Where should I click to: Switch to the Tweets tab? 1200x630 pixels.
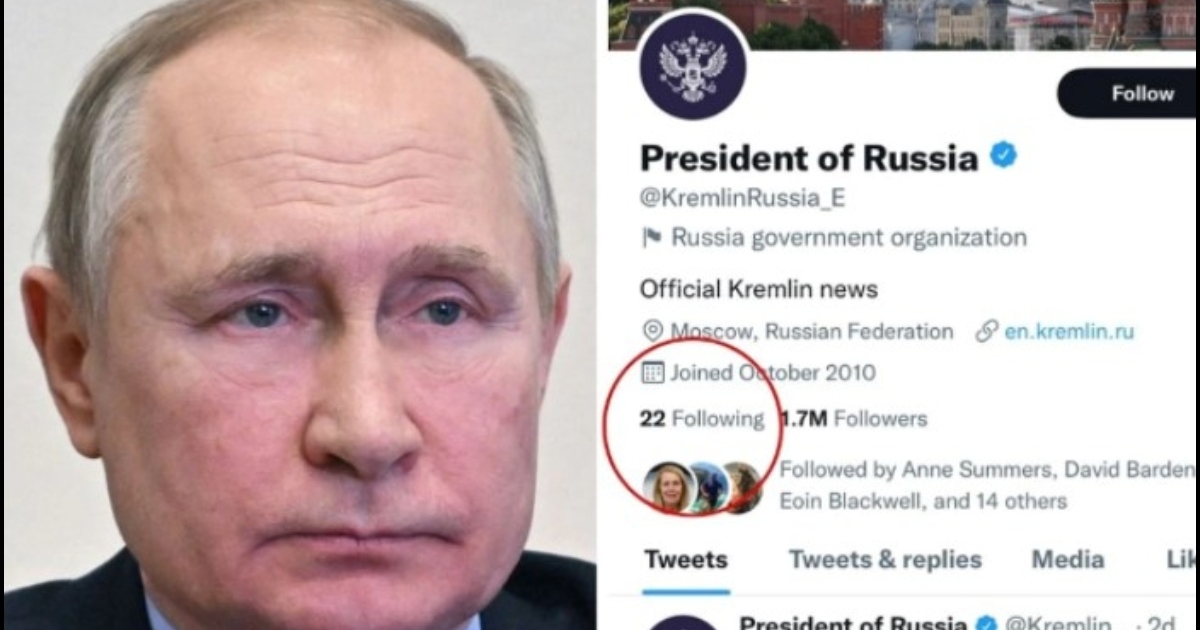[x=685, y=560]
